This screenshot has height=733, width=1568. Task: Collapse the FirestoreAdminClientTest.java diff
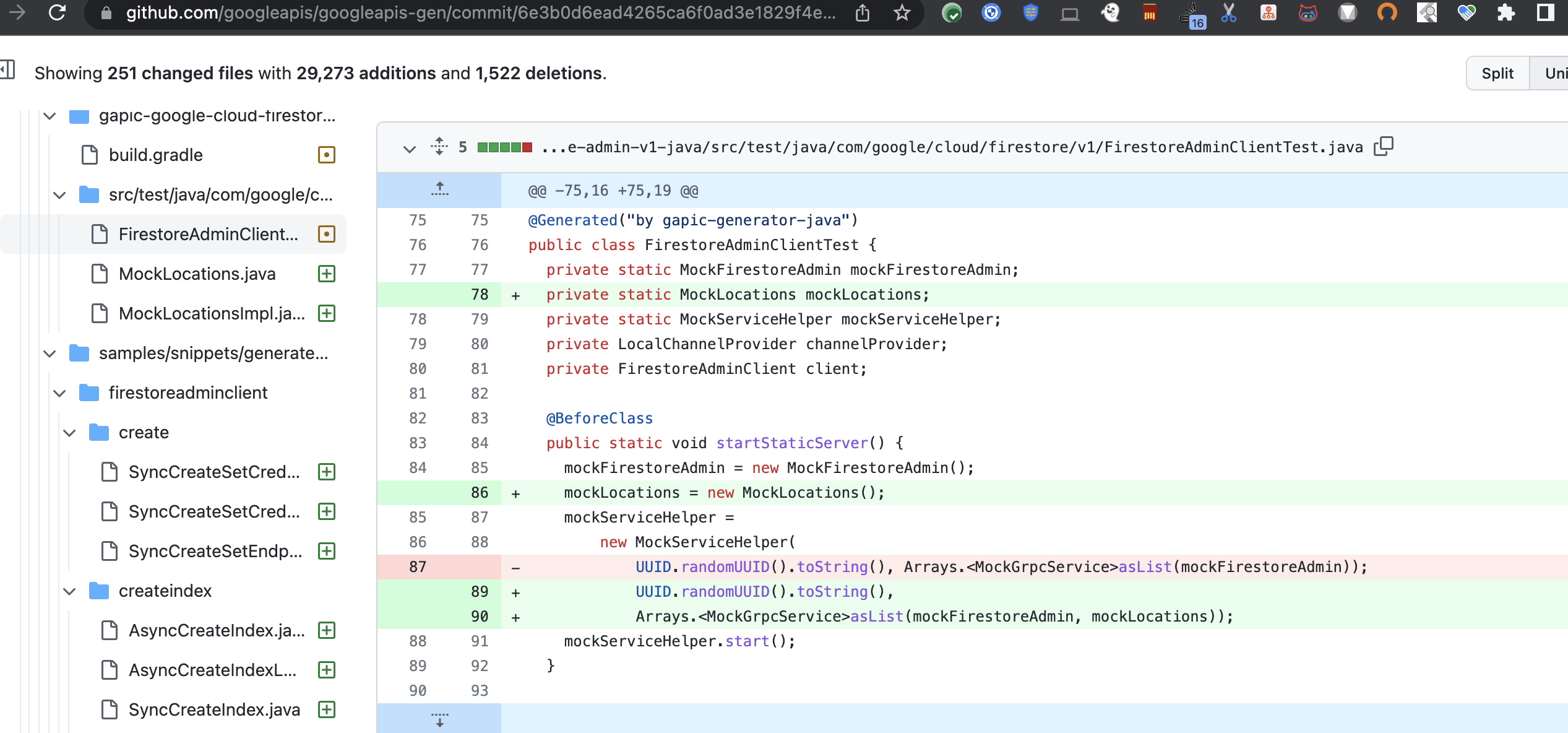tap(409, 148)
